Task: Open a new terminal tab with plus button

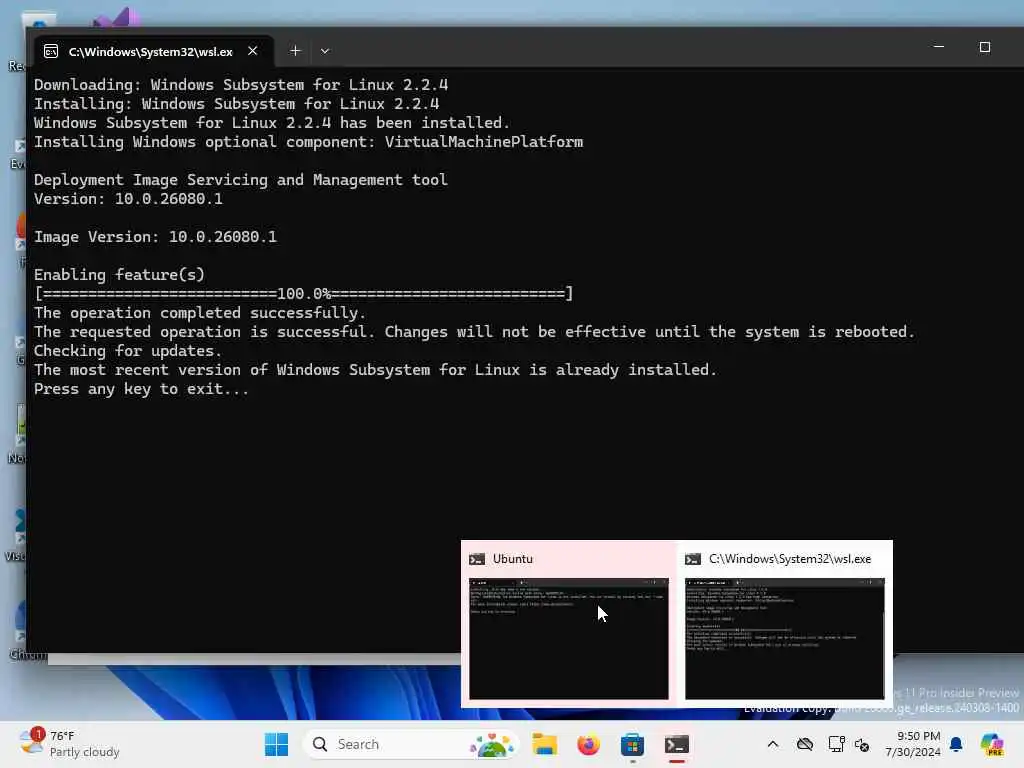Action: [295, 51]
